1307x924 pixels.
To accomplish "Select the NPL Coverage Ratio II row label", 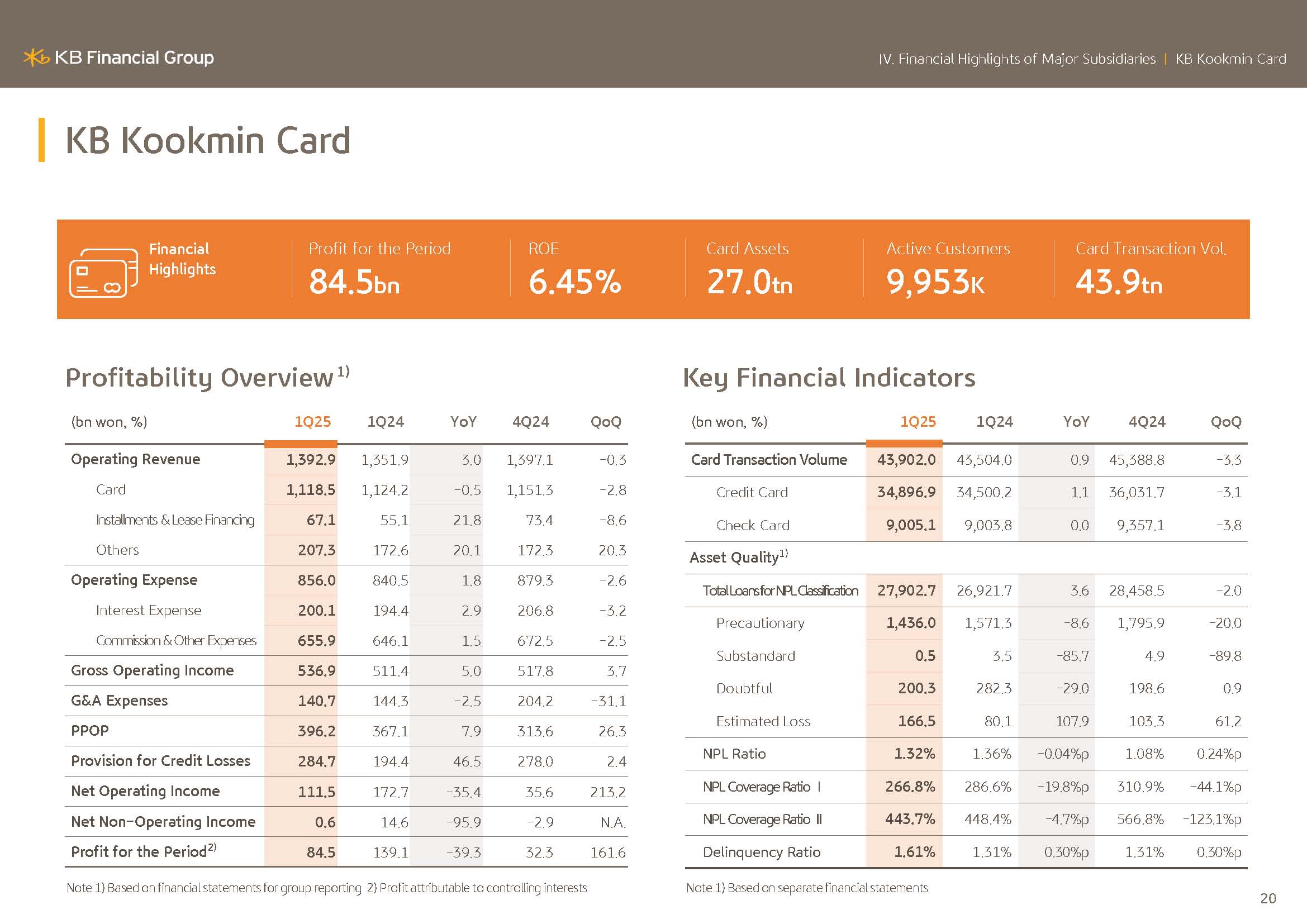I will [x=762, y=820].
